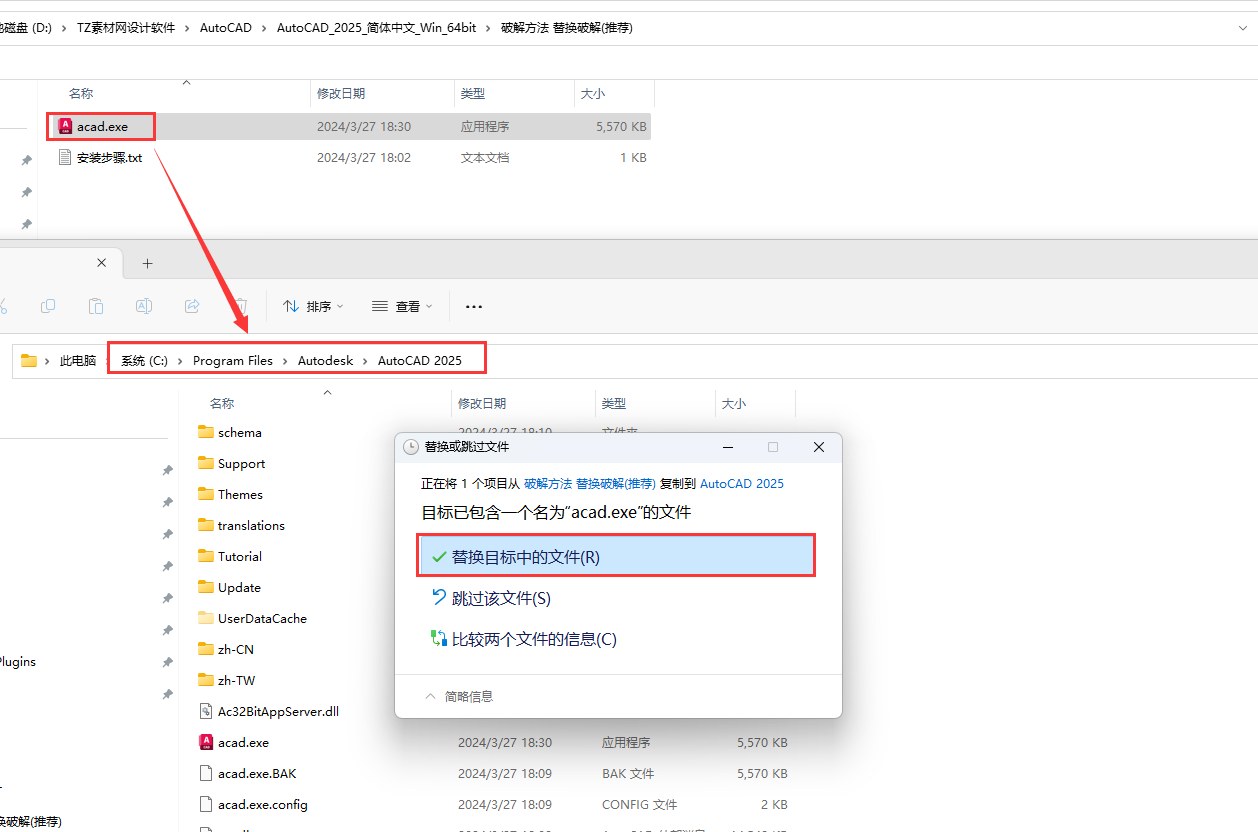Click the AutoCAD 2025 destination link in dialog
The height and width of the screenshot is (832, 1258).
[x=742, y=483]
